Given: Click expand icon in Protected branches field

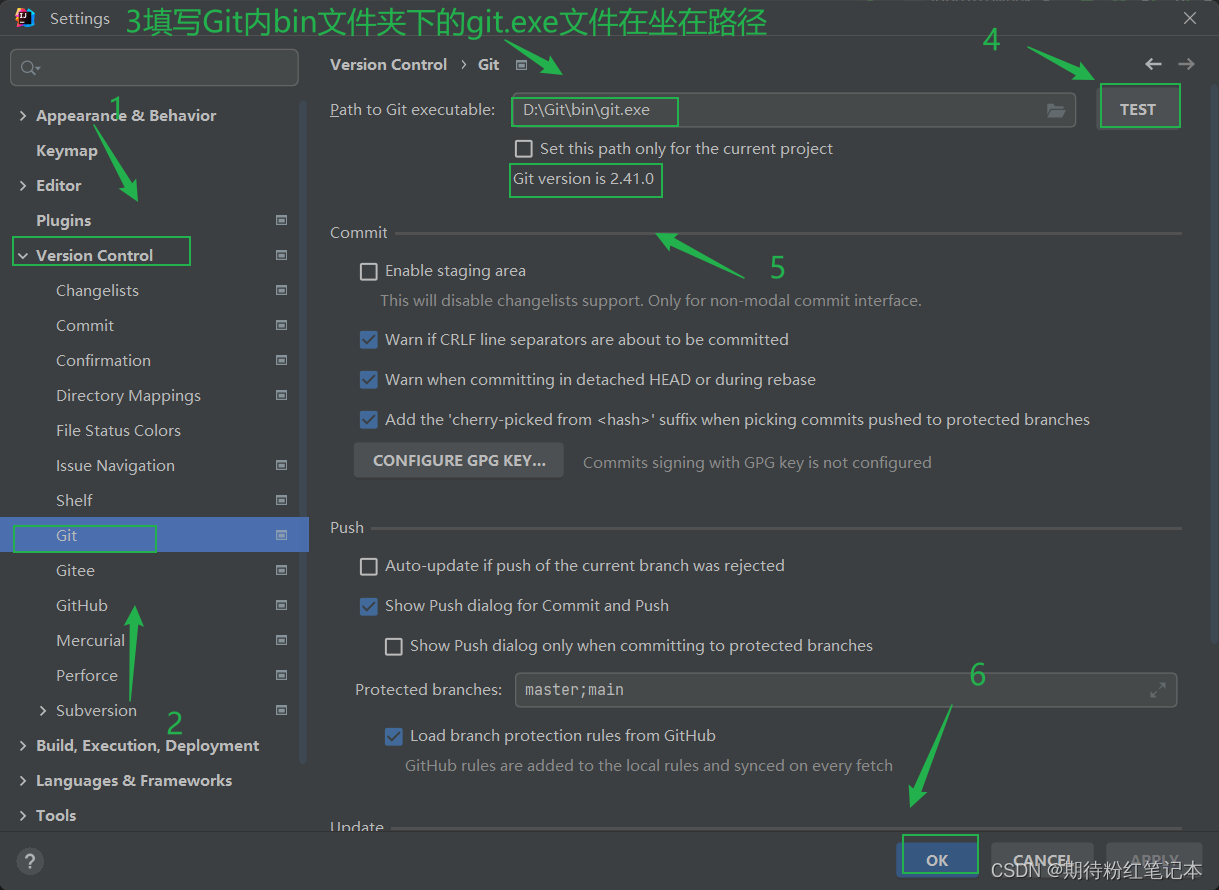Looking at the screenshot, I should (1158, 690).
